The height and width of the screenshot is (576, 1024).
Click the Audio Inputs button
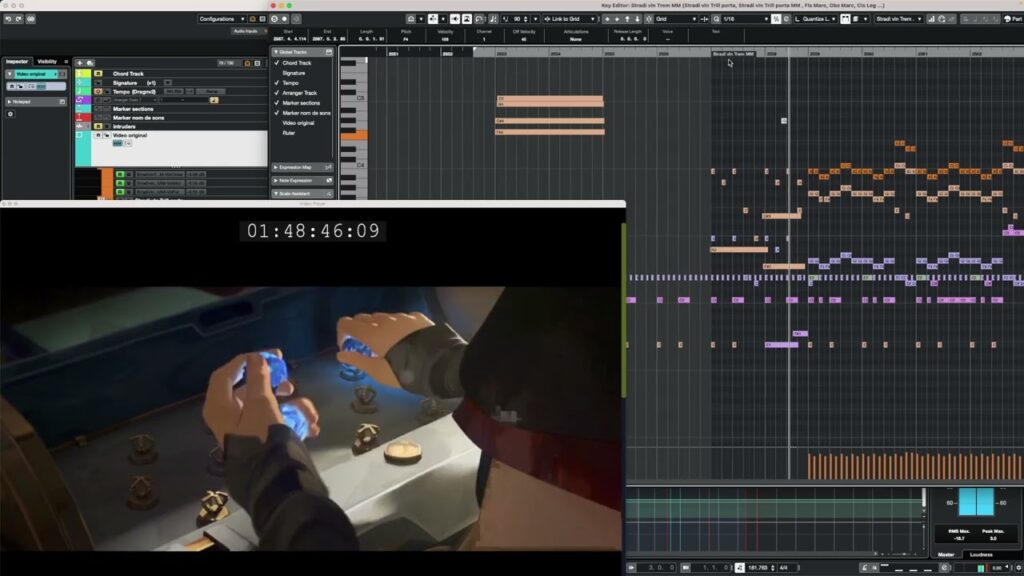[x=246, y=31]
